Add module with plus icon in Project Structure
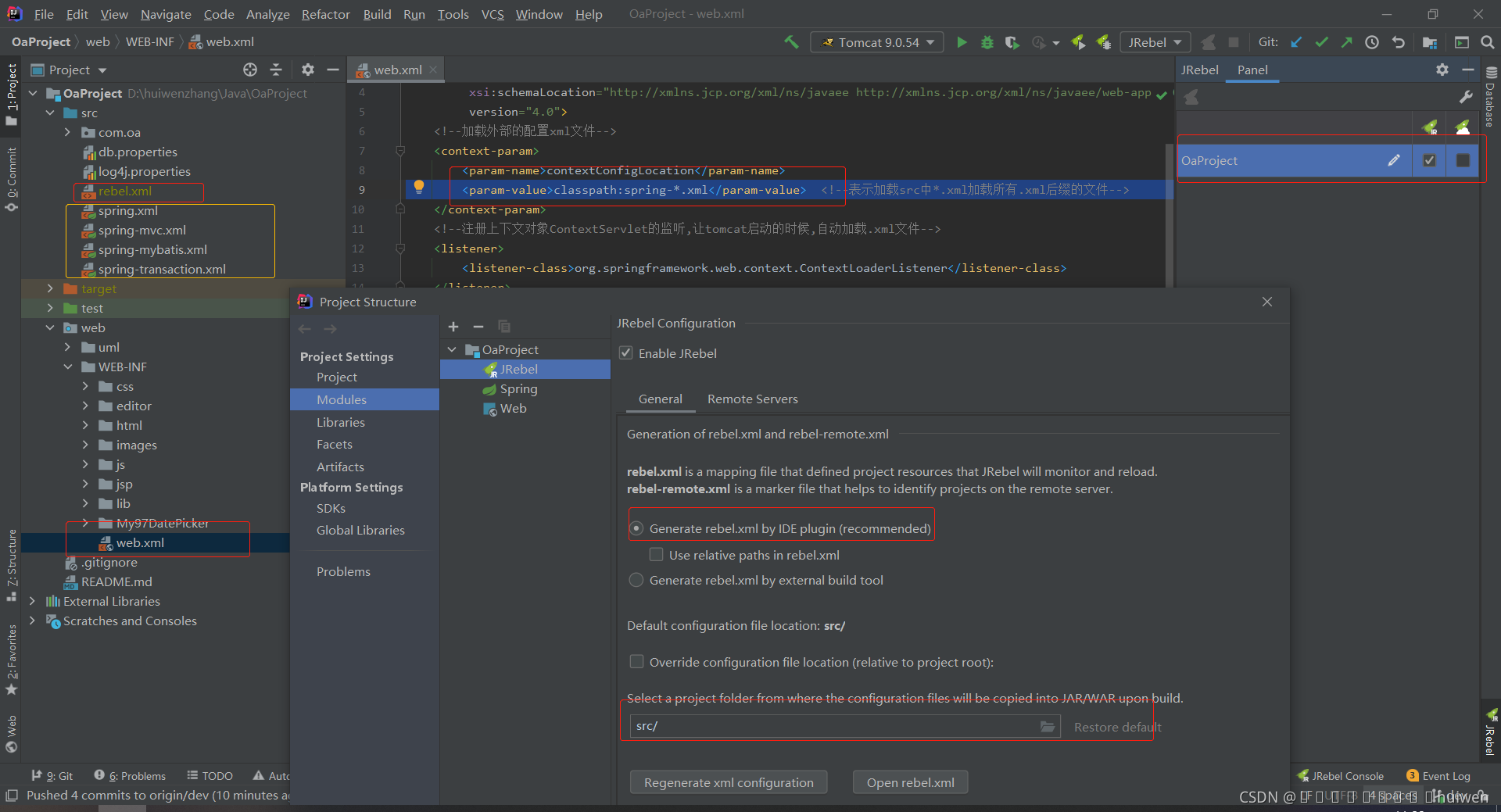This screenshot has height=812, width=1501. (453, 327)
